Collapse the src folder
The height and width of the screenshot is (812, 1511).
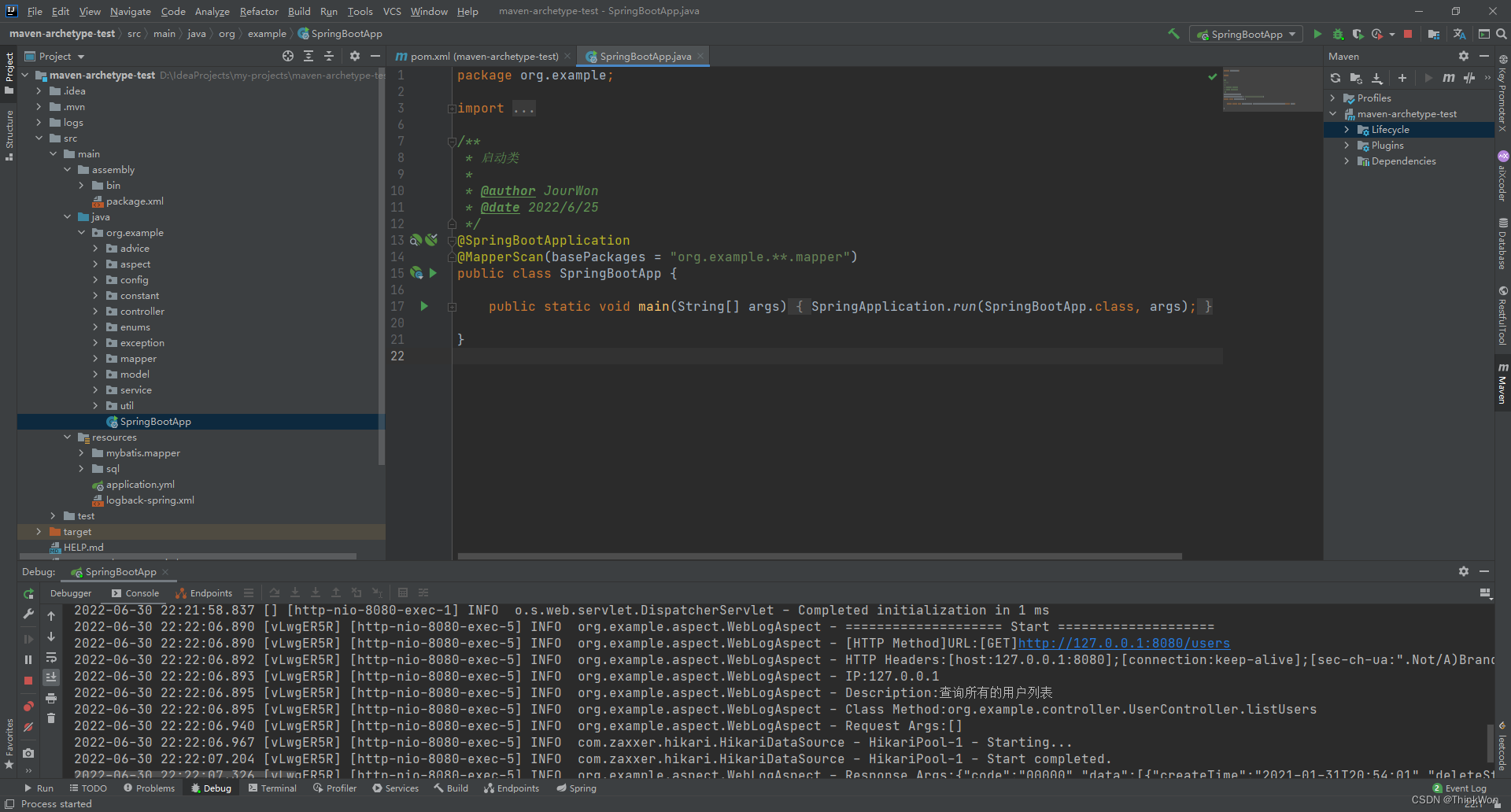coord(39,138)
